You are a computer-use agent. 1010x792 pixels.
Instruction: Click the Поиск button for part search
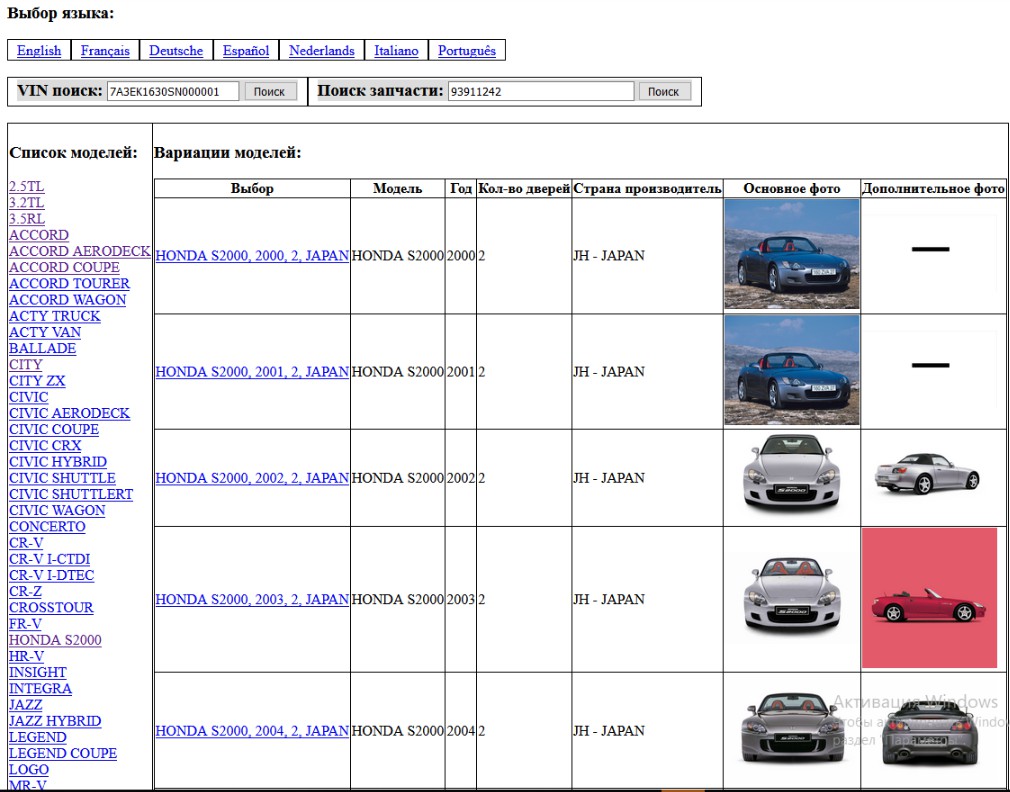[x=665, y=91]
